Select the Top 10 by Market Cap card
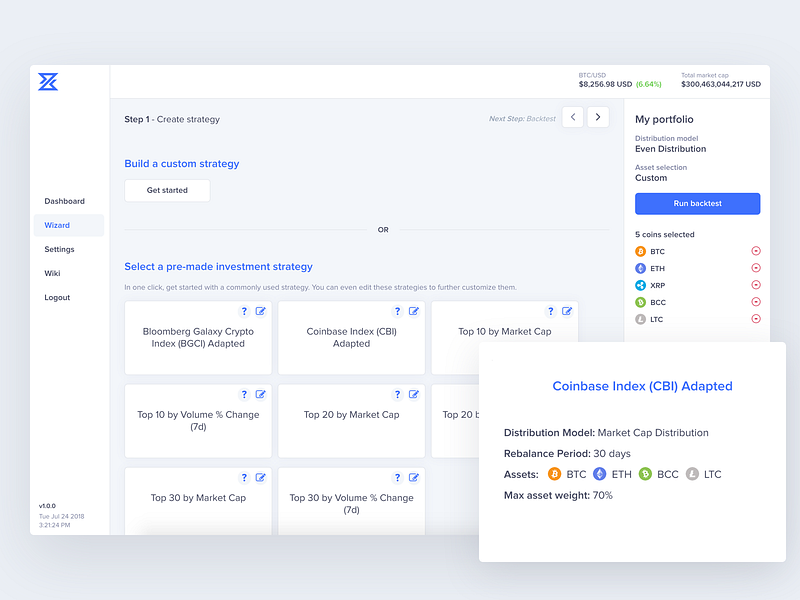This screenshot has height=600, width=800. point(505,332)
